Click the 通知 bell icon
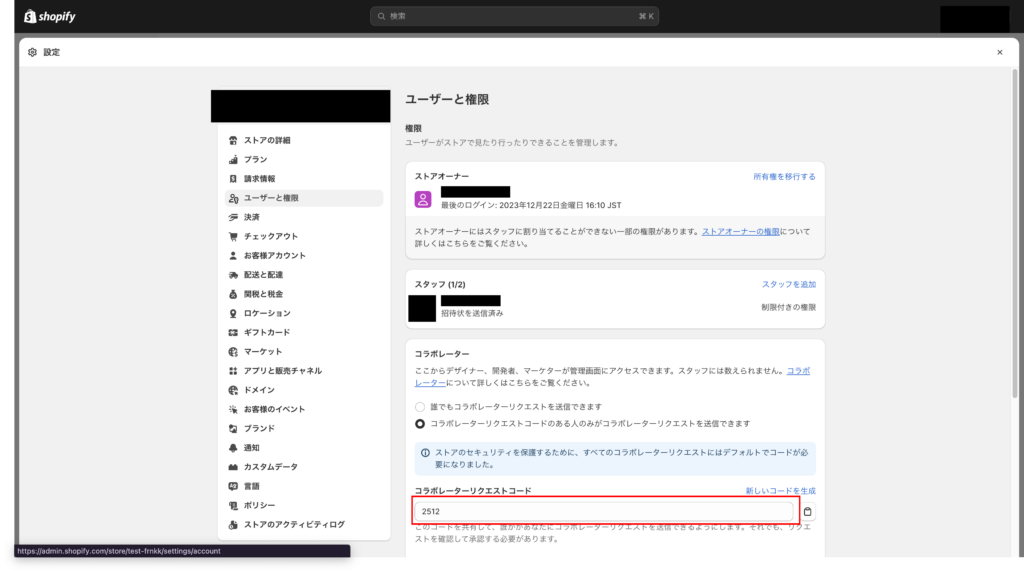Viewport: 1024px width, 574px height. [233, 448]
